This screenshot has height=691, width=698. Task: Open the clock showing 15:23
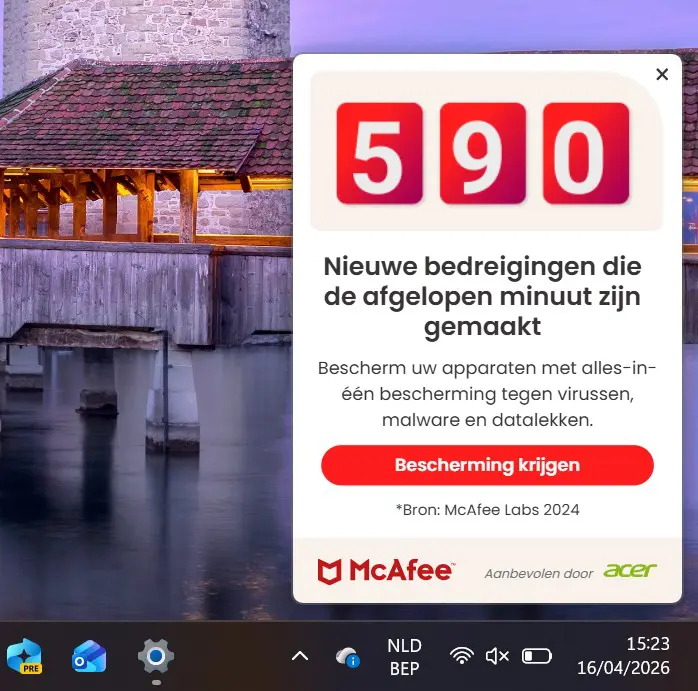tap(648, 643)
